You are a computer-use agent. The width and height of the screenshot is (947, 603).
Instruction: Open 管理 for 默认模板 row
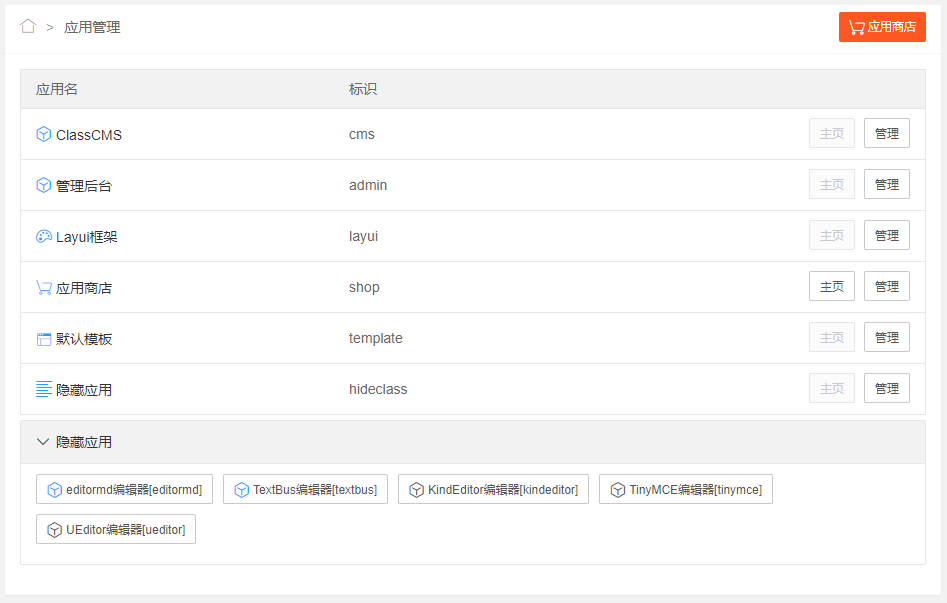tap(887, 337)
